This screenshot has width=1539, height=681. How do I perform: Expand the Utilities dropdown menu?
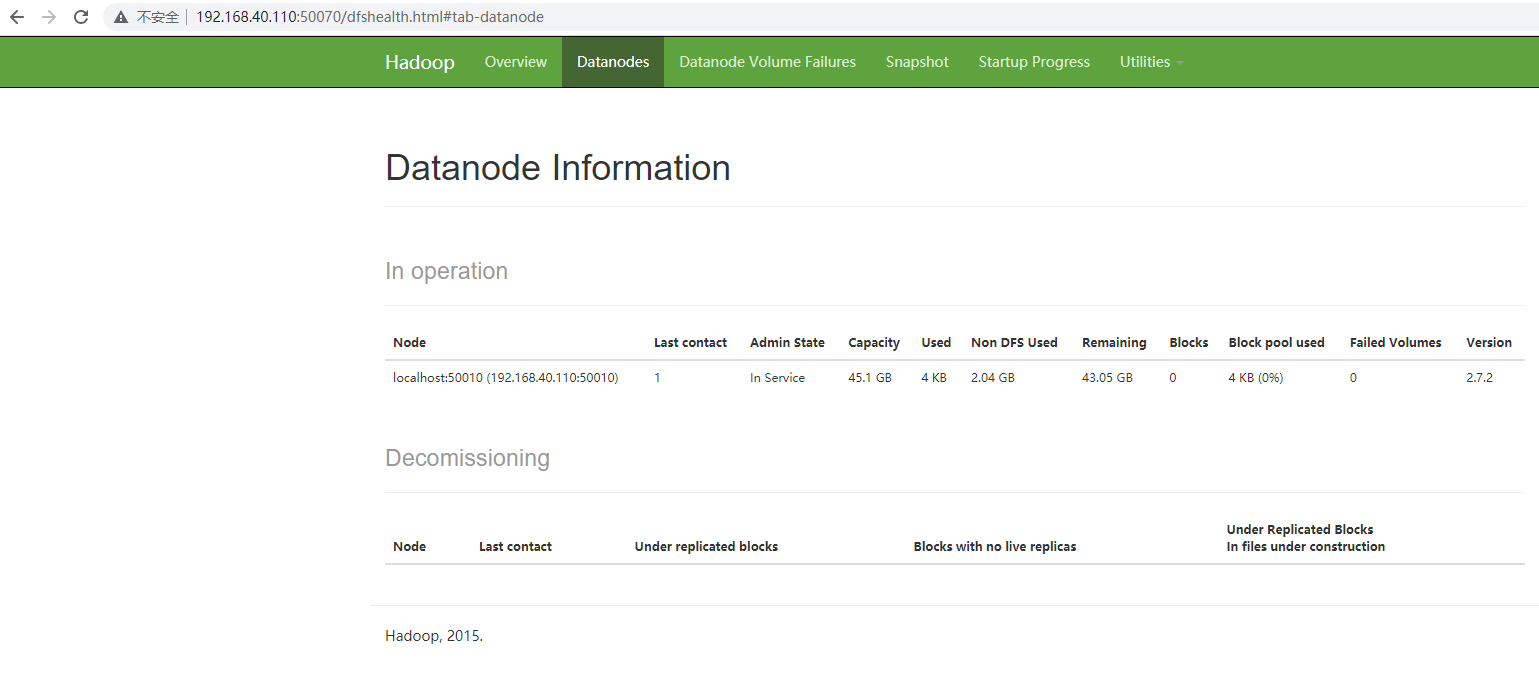click(x=1151, y=62)
